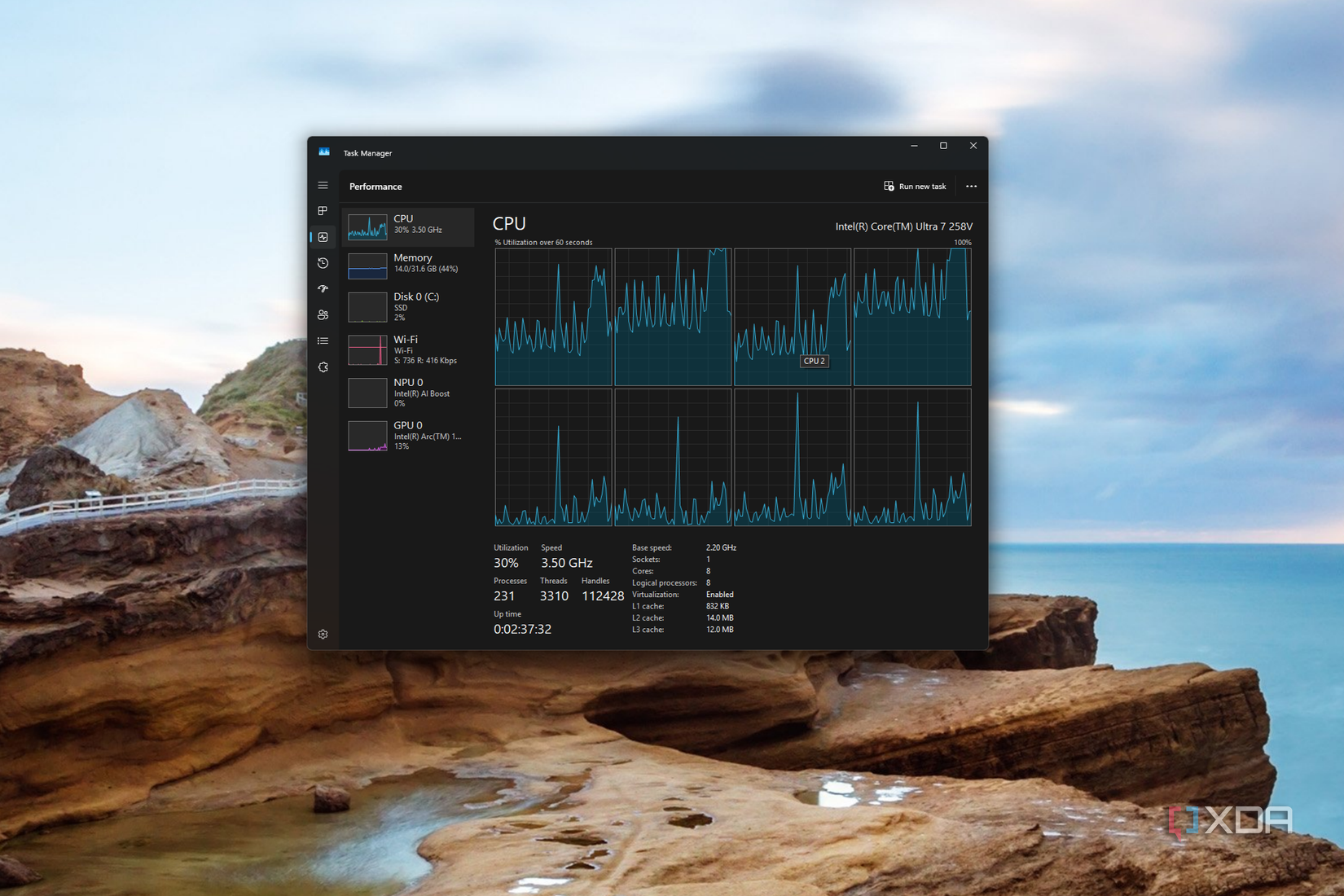Close the Task Manager window
Screen dimensions: 1344x896
coord(973,146)
